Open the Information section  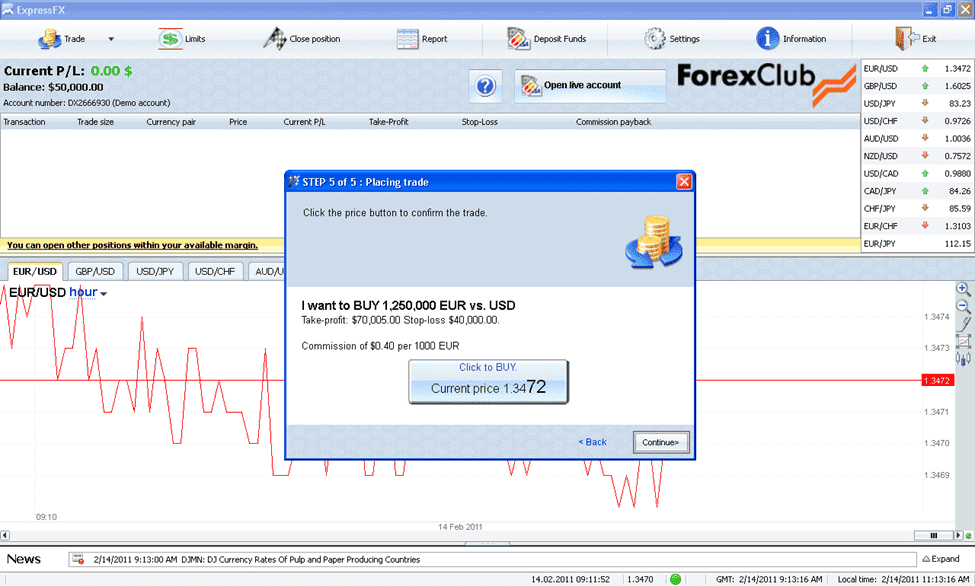(x=791, y=39)
